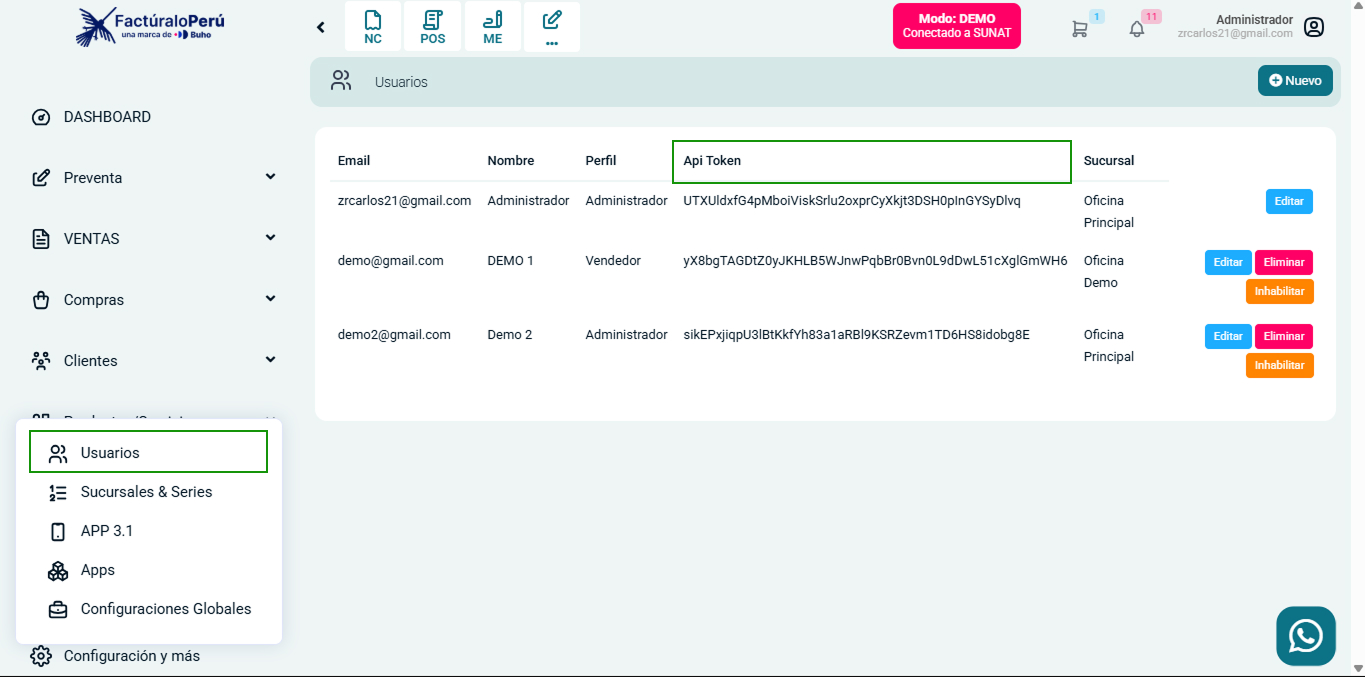Open WhatsApp chat floating button
The height and width of the screenshot is (677, 1365).
click(x=1305, y=636)
